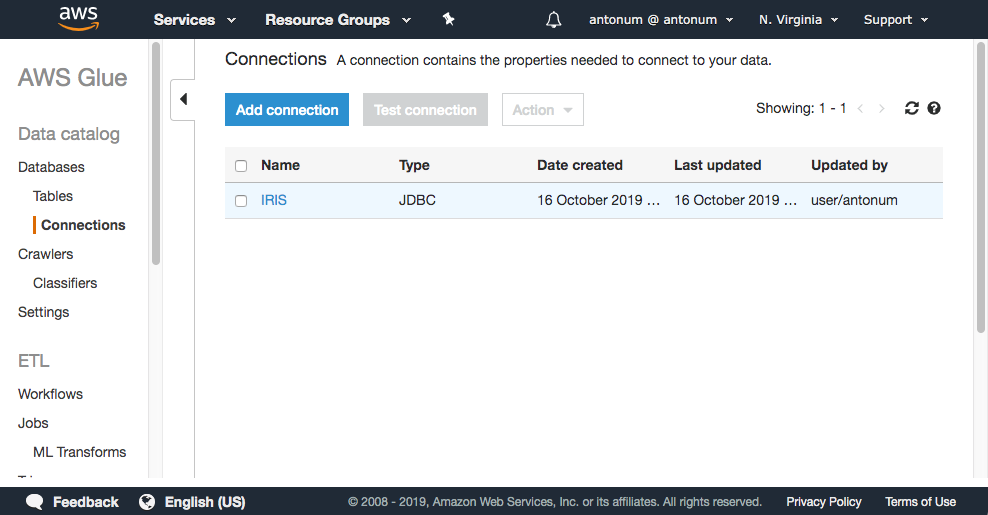Refresh the connections list
This screenshot has height=515, width=988.
point(911,108)
